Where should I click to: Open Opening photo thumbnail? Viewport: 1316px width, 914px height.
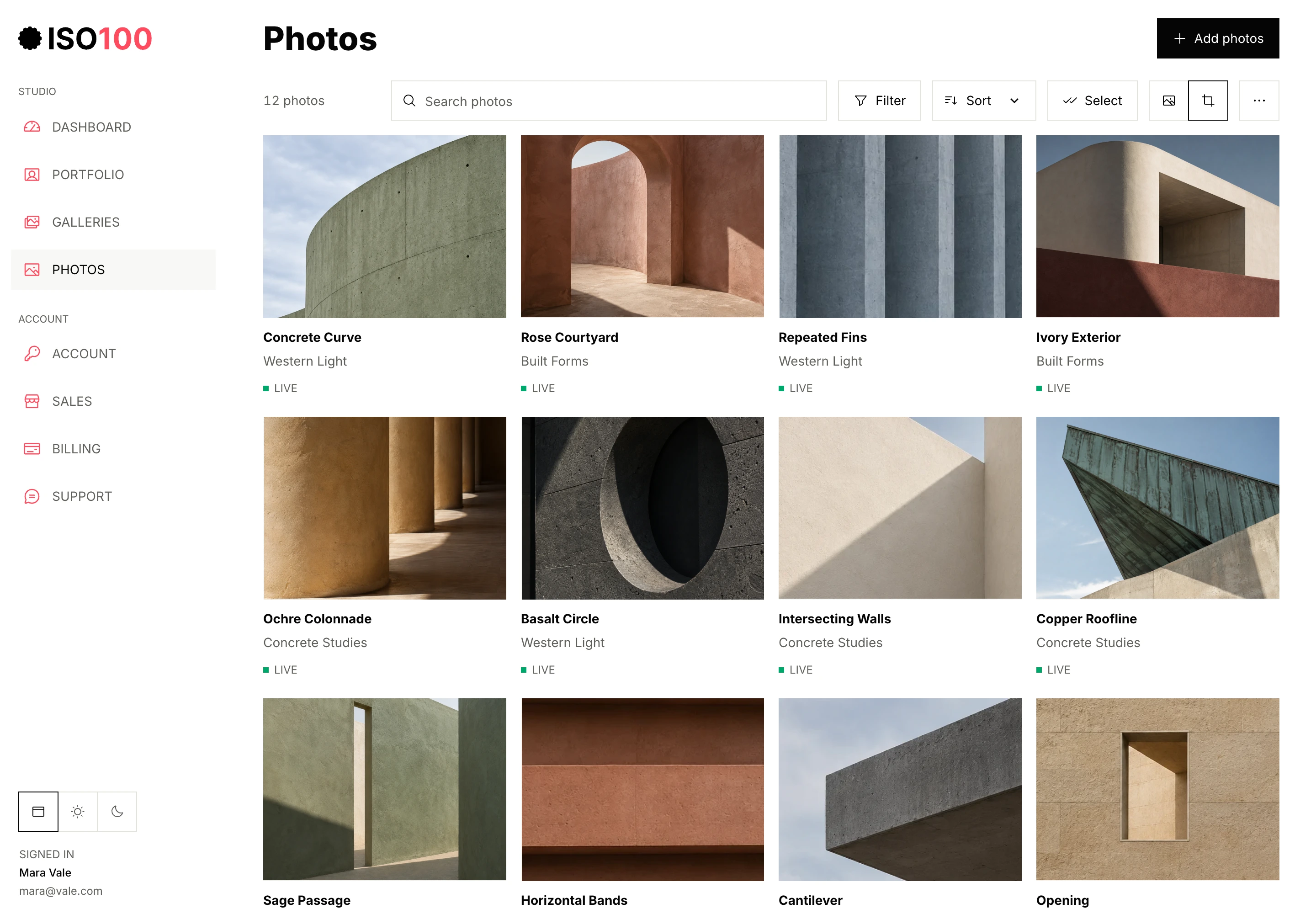(x=1158, y=789)
